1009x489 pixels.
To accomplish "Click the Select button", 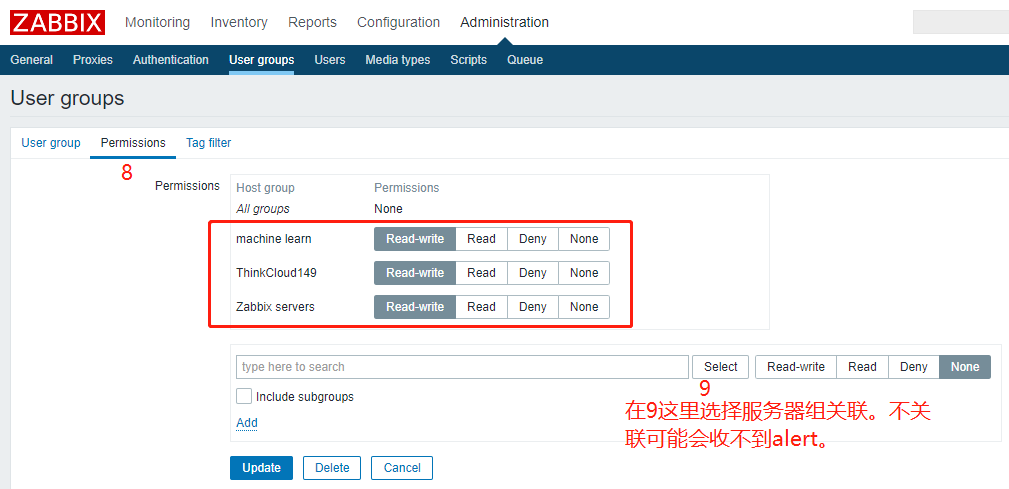I will [720, 367].
